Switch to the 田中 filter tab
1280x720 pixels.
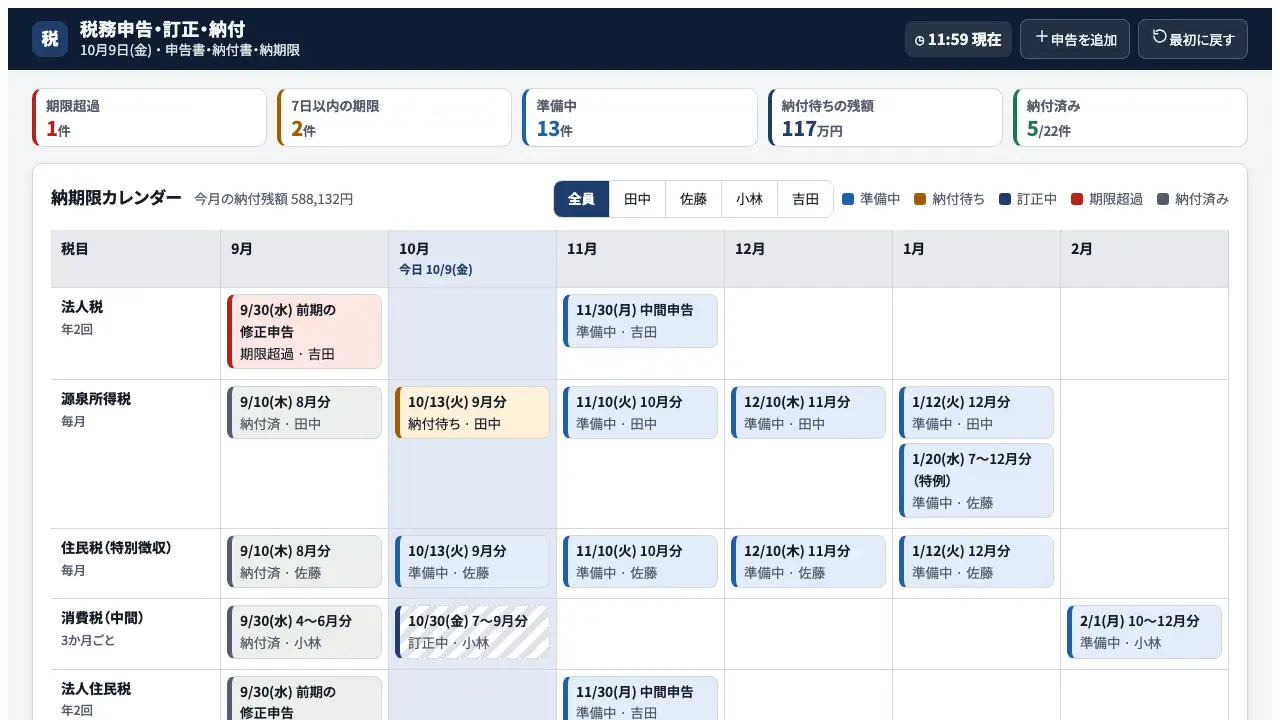(638, 199)
